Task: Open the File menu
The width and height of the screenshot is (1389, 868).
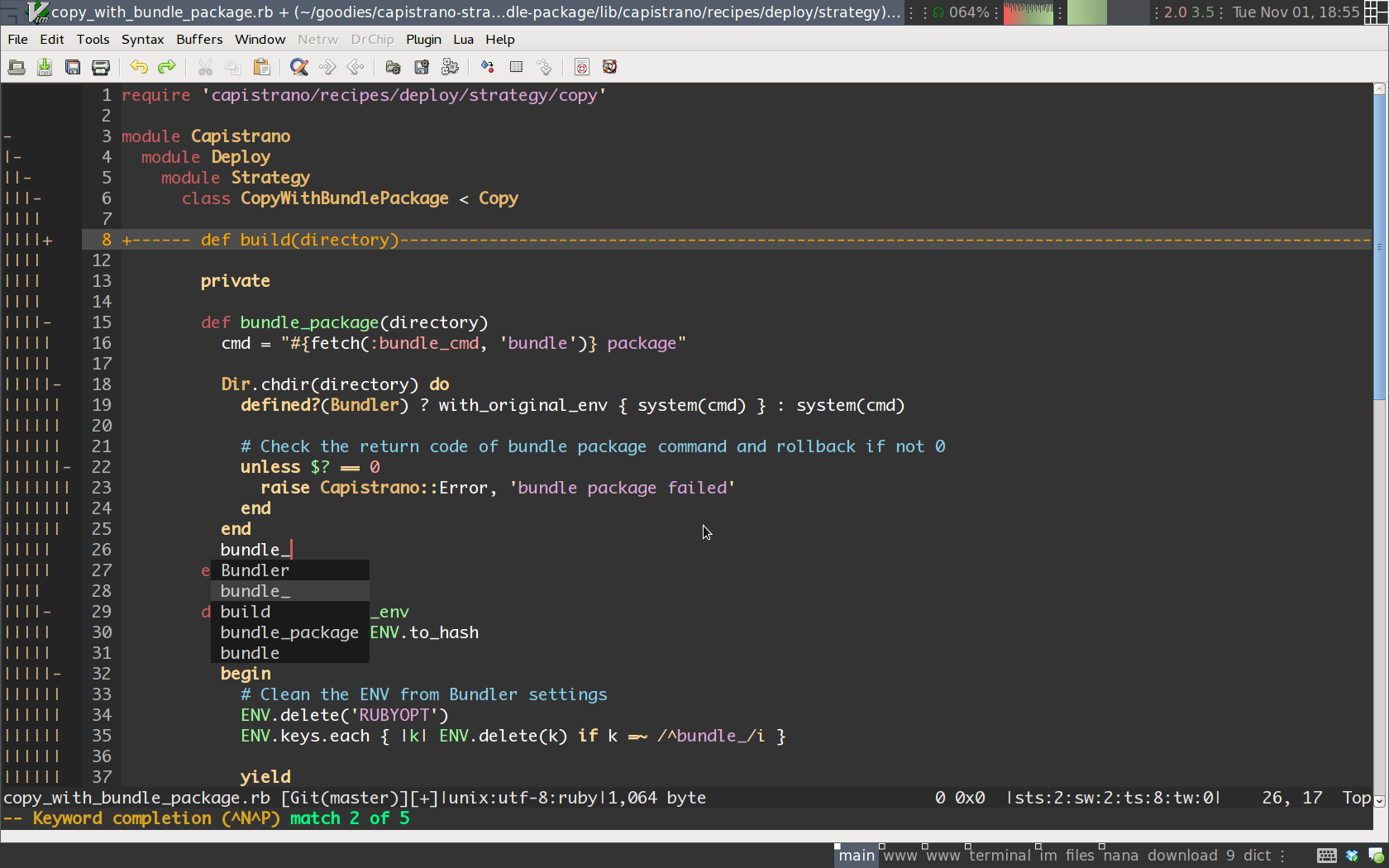Action: 17,39
